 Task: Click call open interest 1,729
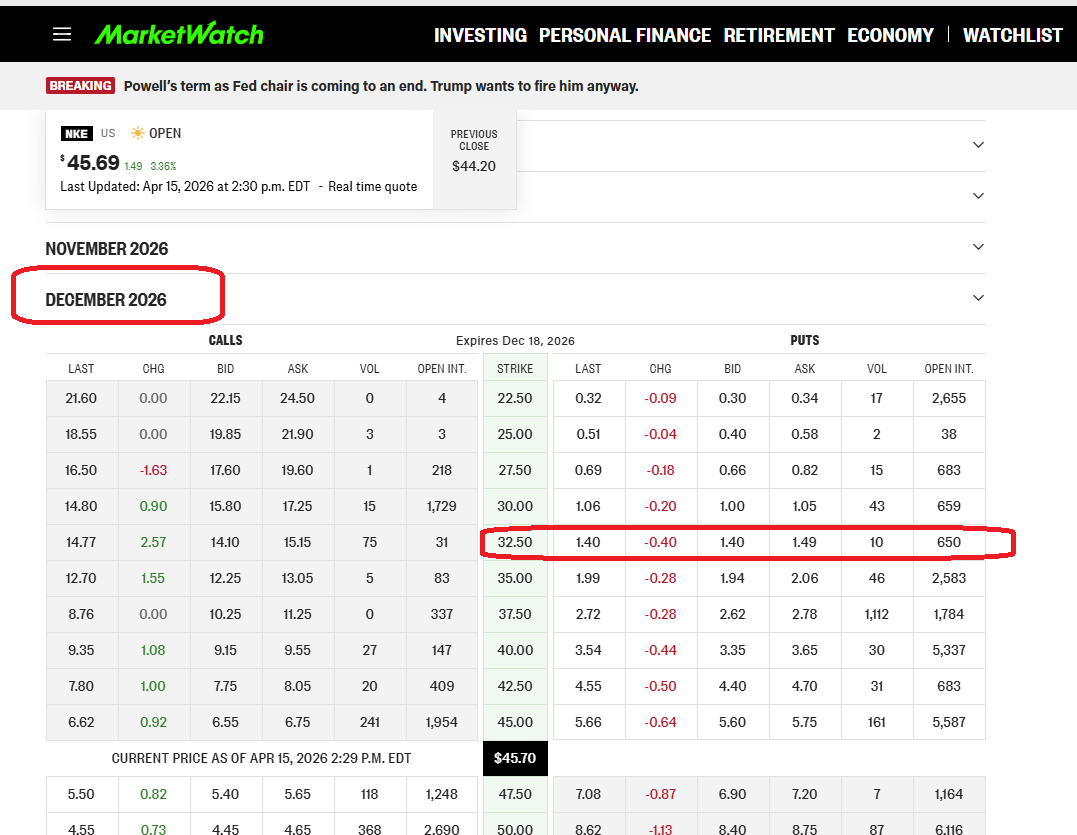tap(442, 506)
